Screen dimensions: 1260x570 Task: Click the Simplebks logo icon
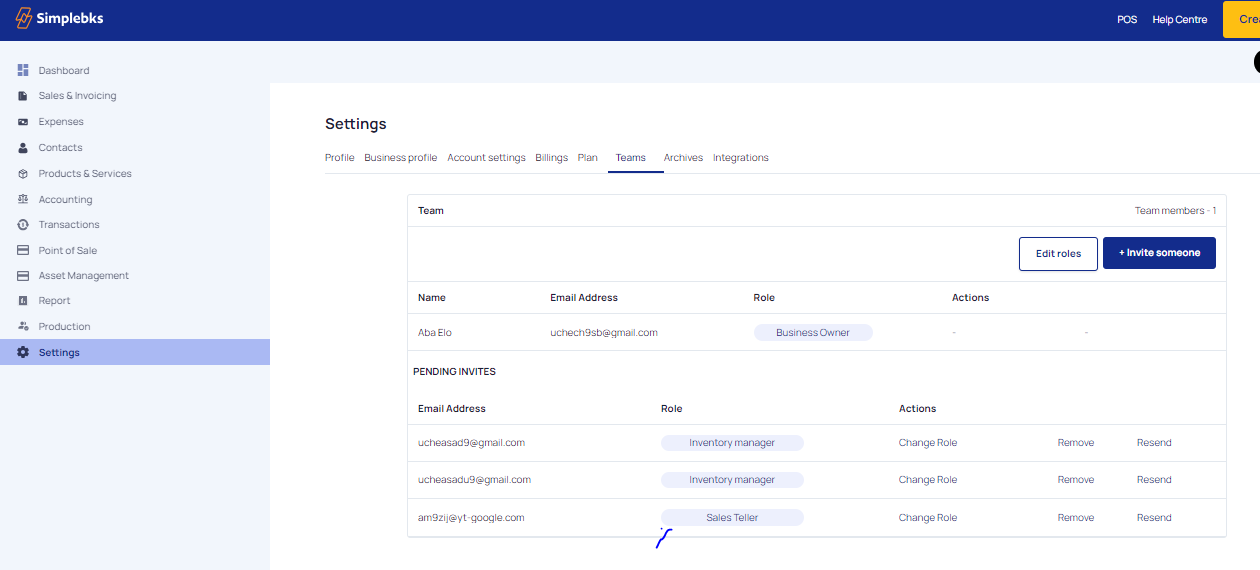pyautogui.click(x=23, y=18)
